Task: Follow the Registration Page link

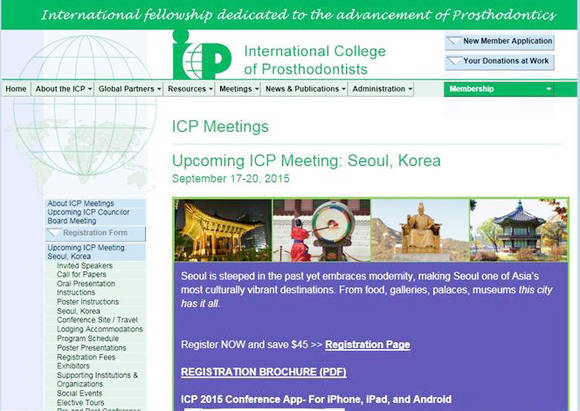Action: pyautogui.click(x=367, y=345)
